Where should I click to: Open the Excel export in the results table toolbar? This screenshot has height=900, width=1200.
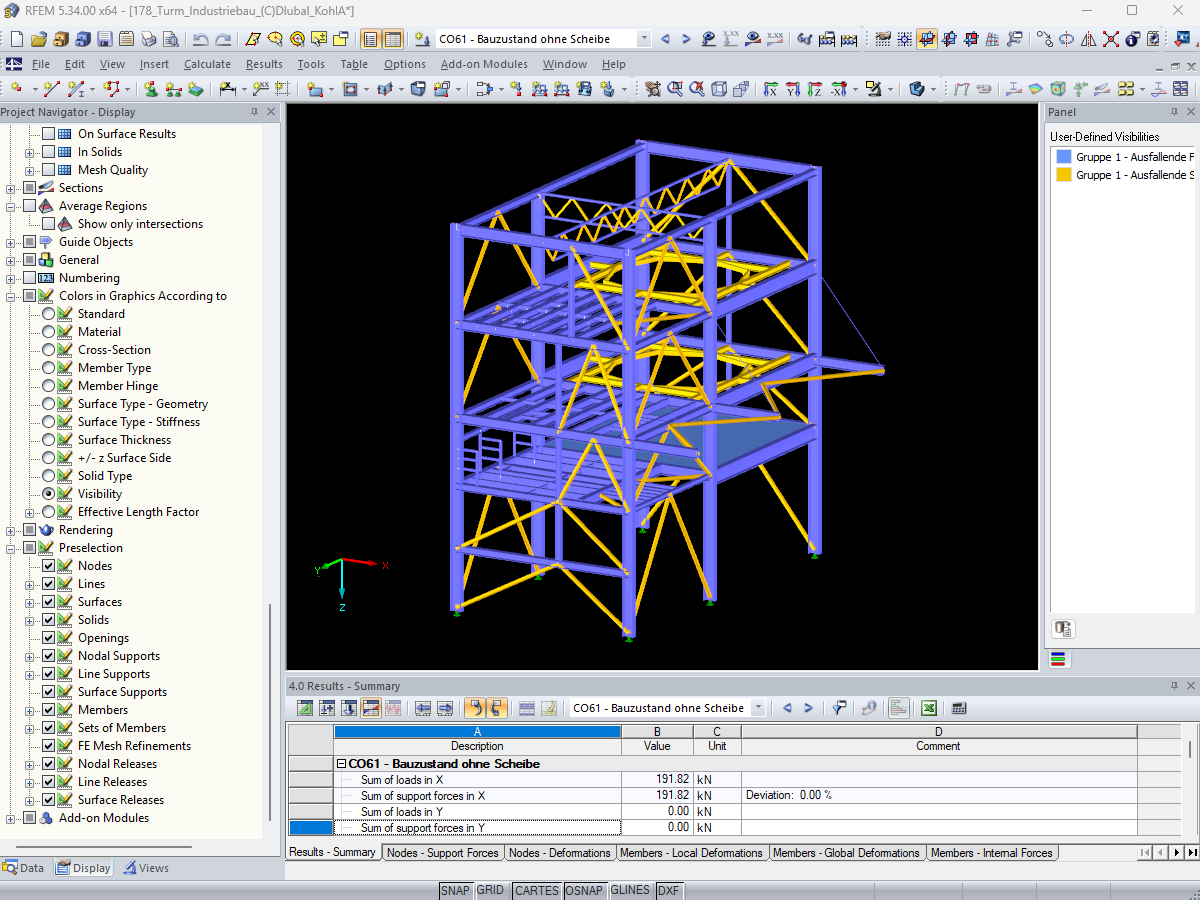coord(928,707)
